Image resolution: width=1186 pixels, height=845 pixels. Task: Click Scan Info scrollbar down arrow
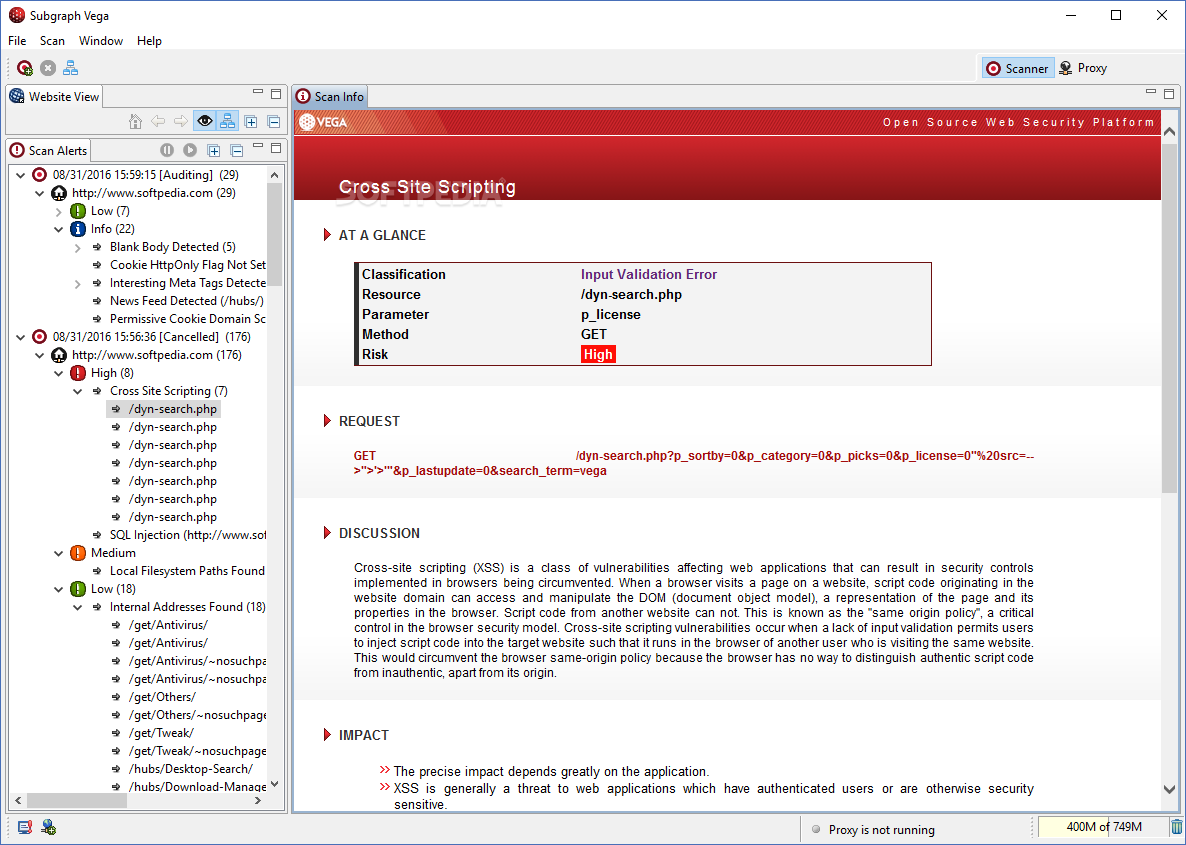[x=1169, y=789]
